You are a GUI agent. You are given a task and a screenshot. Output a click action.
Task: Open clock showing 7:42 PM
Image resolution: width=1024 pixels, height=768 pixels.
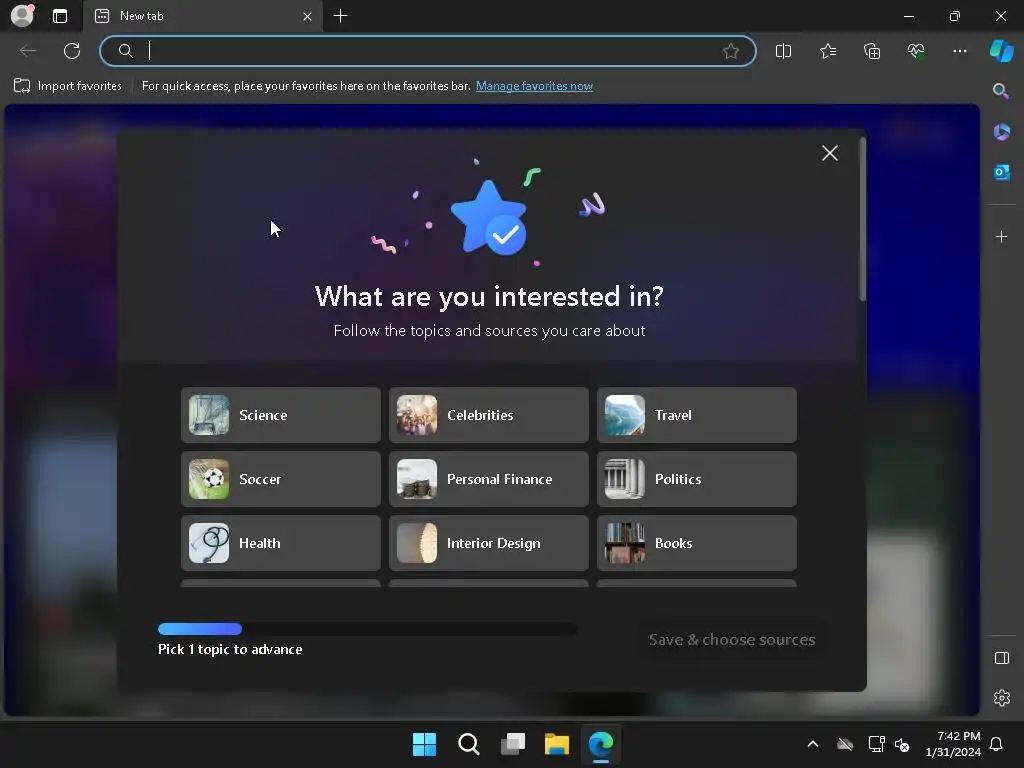[x=953, y=744]
